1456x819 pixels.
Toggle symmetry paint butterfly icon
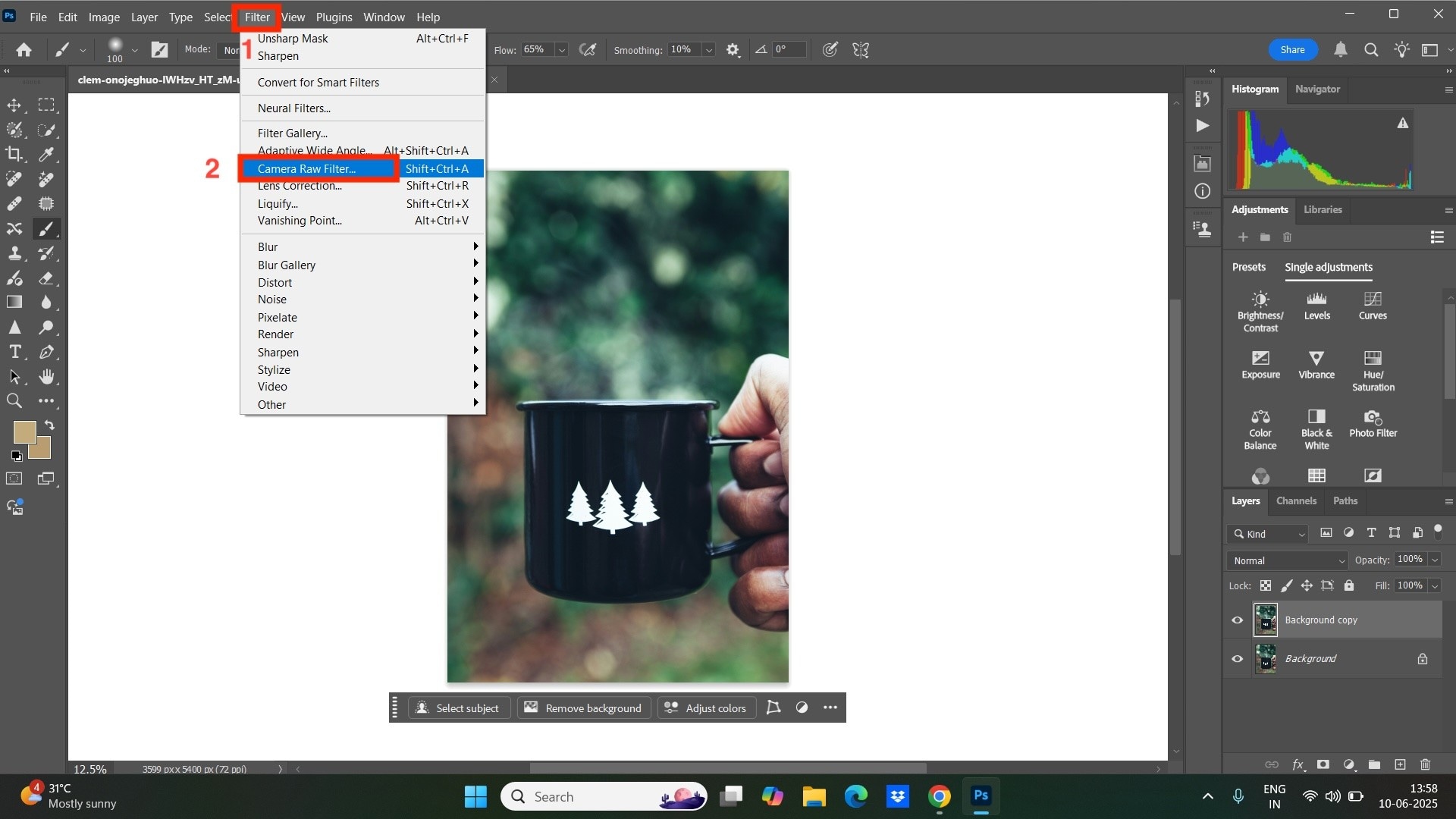click(x=861, y=50)
